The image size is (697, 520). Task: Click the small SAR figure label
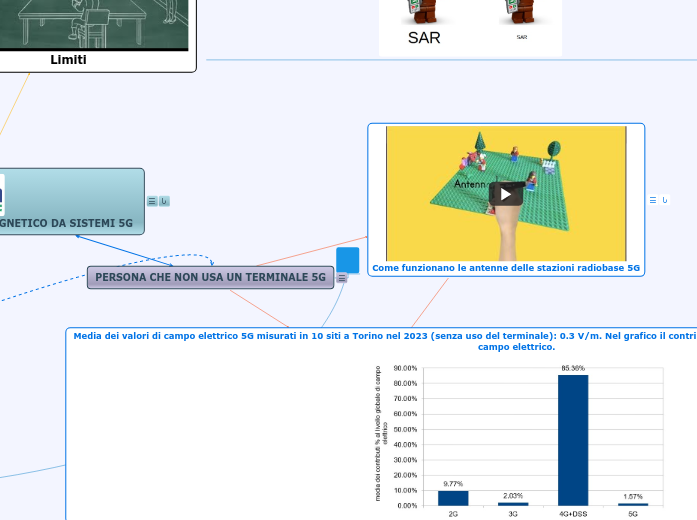tap(522, 37)
